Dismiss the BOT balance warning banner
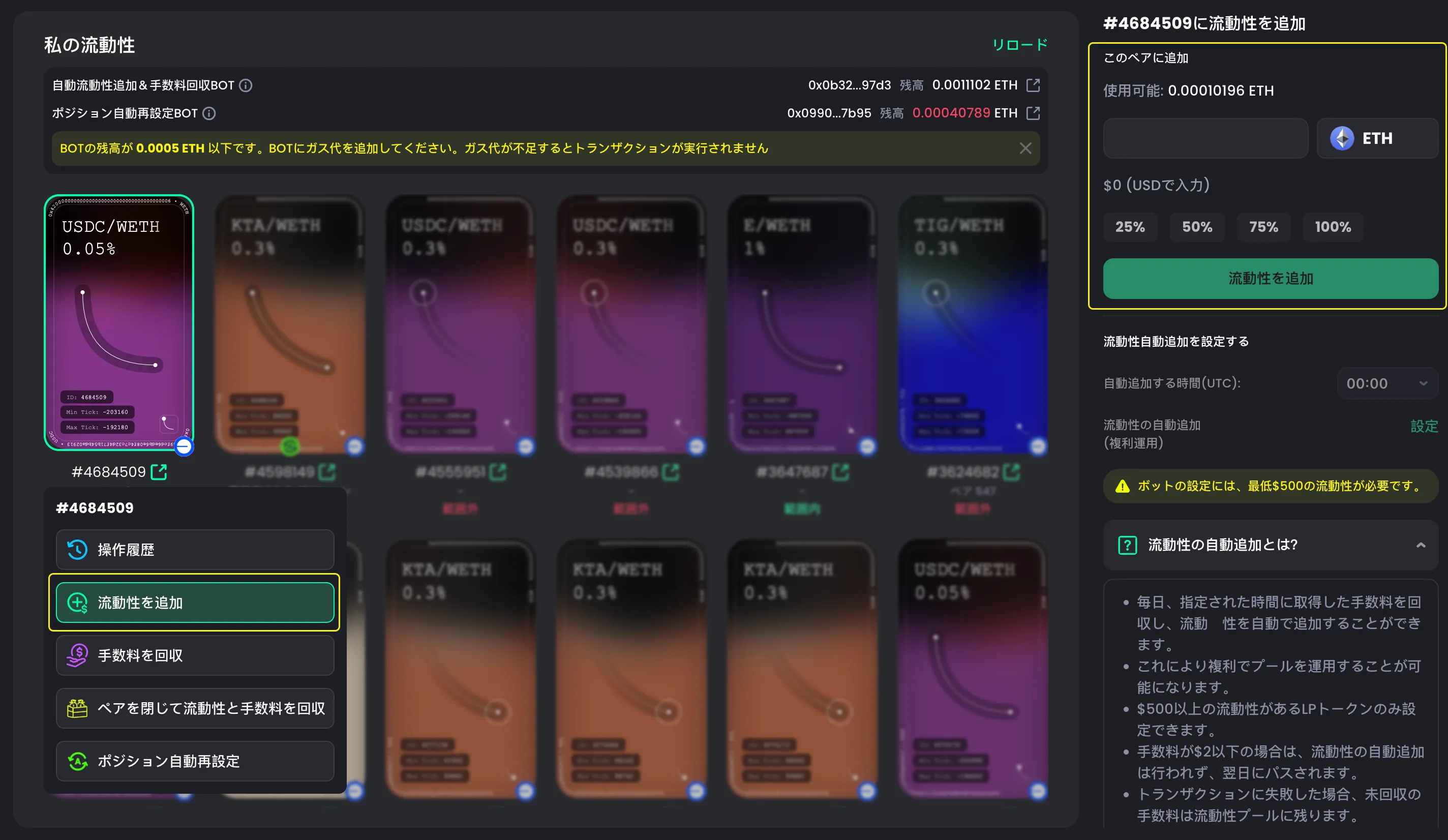Image resolution: width=1448 pixels, height=840 pixels. click(x=1025, y=148)
